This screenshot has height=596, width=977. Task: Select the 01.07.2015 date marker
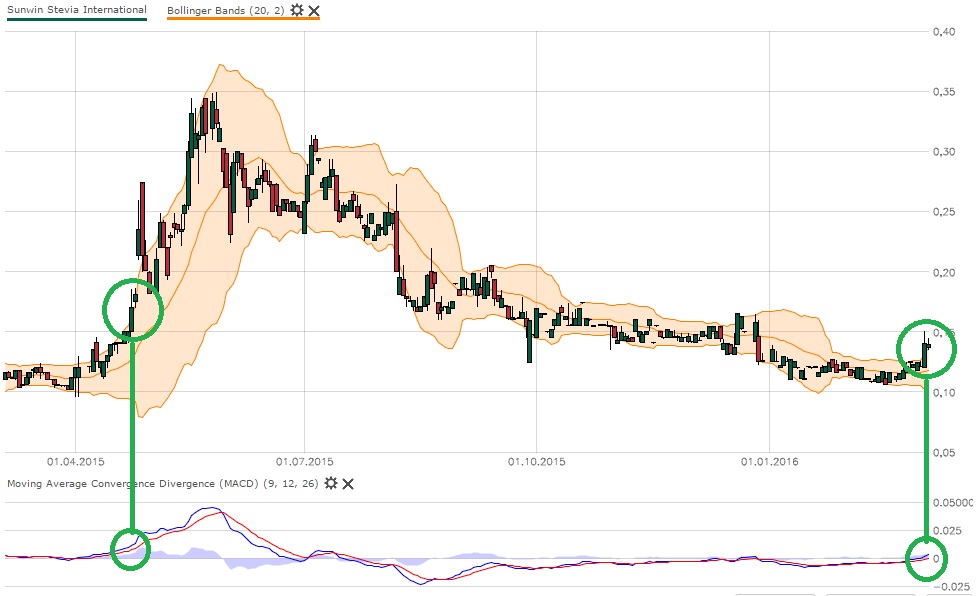pos(305,462)
